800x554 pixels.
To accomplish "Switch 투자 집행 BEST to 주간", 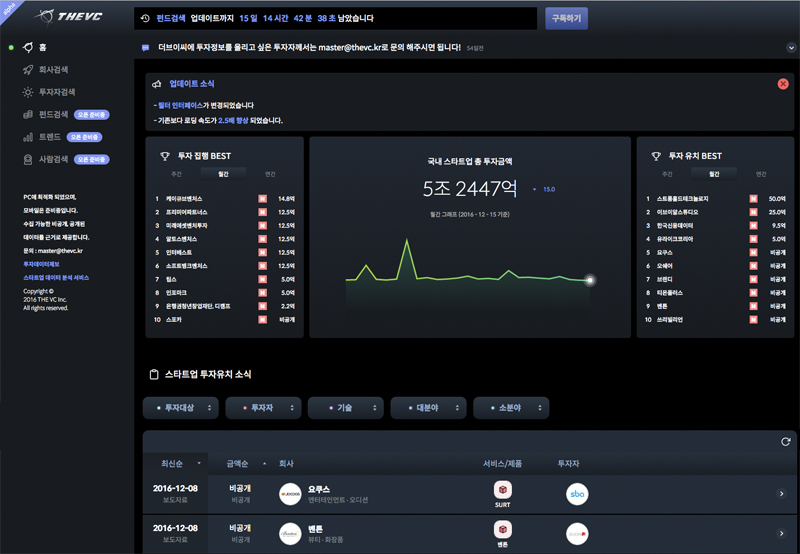I will point(180,173).
